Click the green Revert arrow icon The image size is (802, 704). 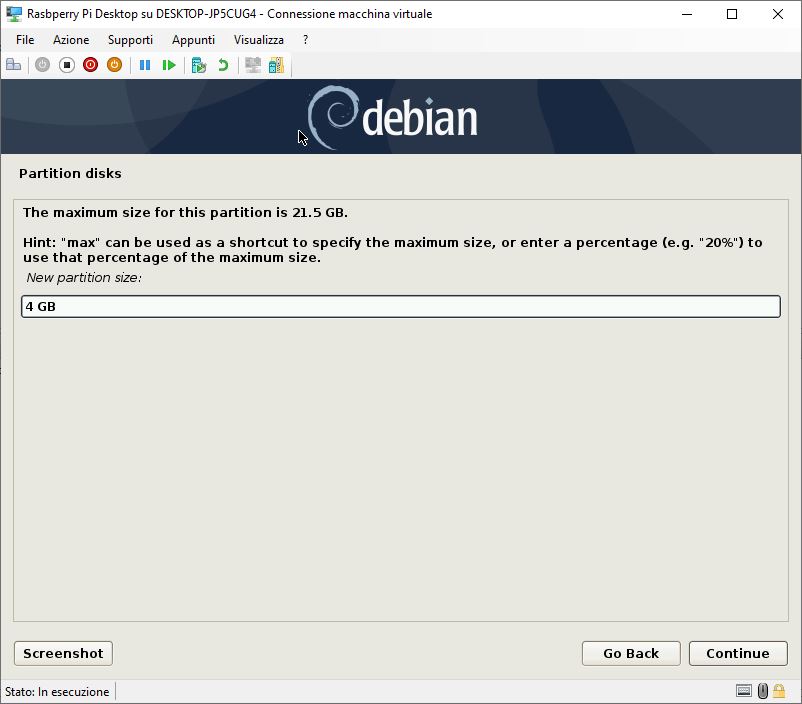223,65
